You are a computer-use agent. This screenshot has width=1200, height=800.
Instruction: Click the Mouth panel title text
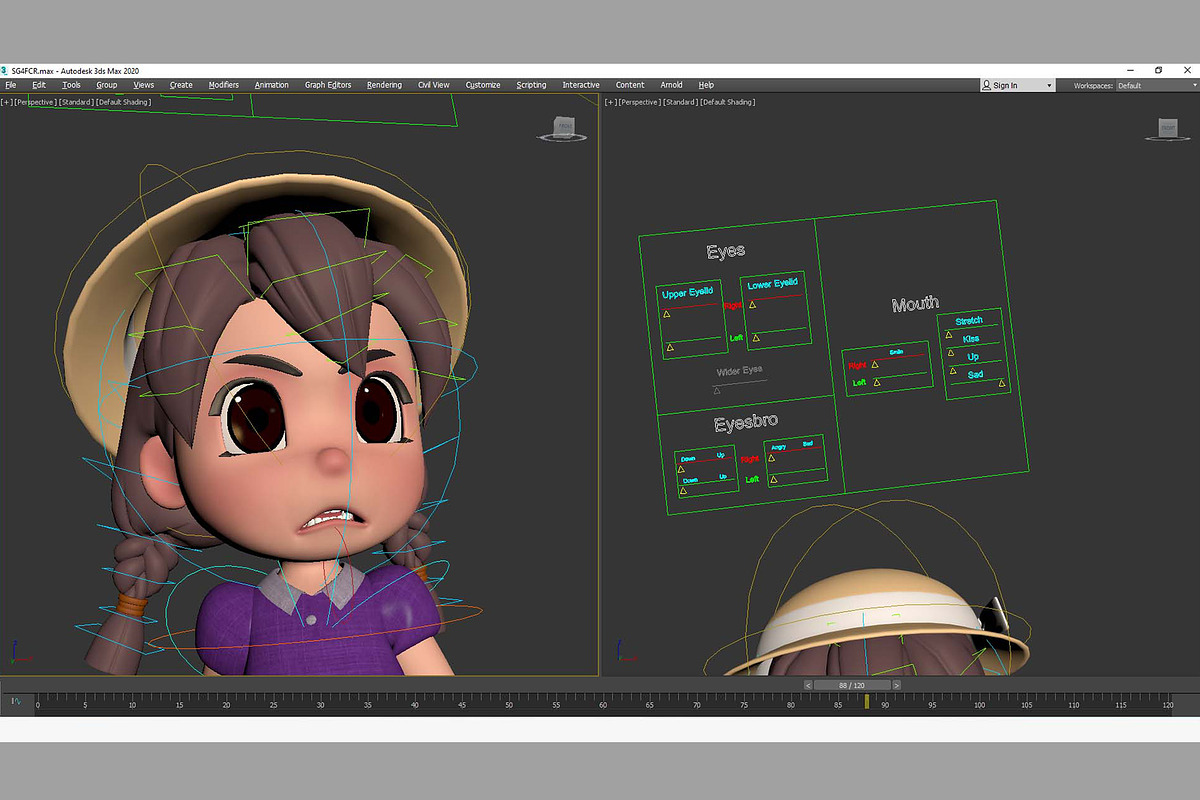pos(915,304)
